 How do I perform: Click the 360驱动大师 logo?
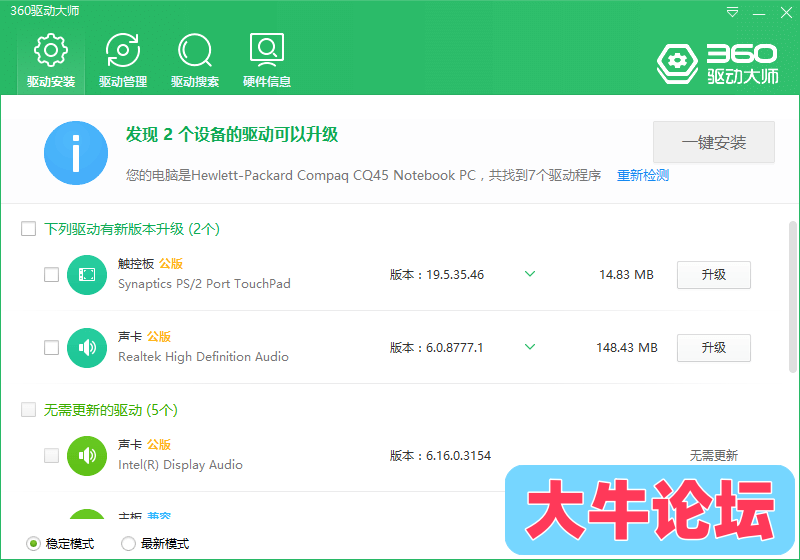point(718,64)
